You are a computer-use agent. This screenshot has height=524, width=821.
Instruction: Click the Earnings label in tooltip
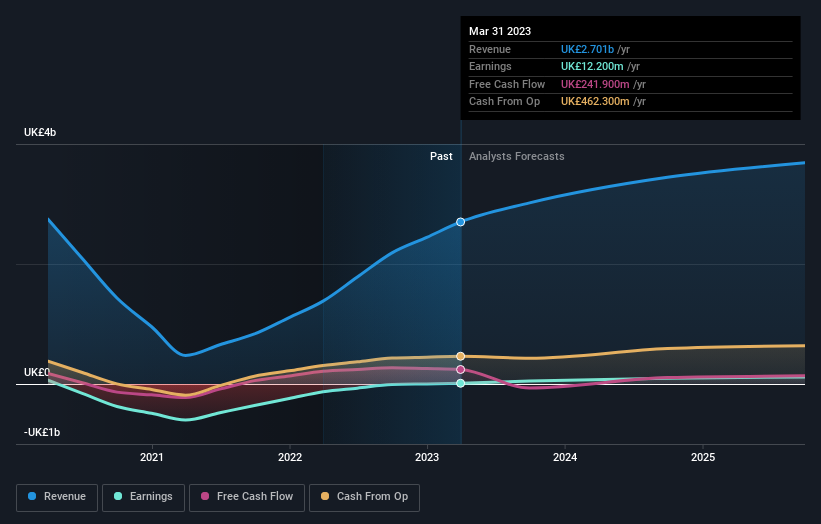coord(490,66)
